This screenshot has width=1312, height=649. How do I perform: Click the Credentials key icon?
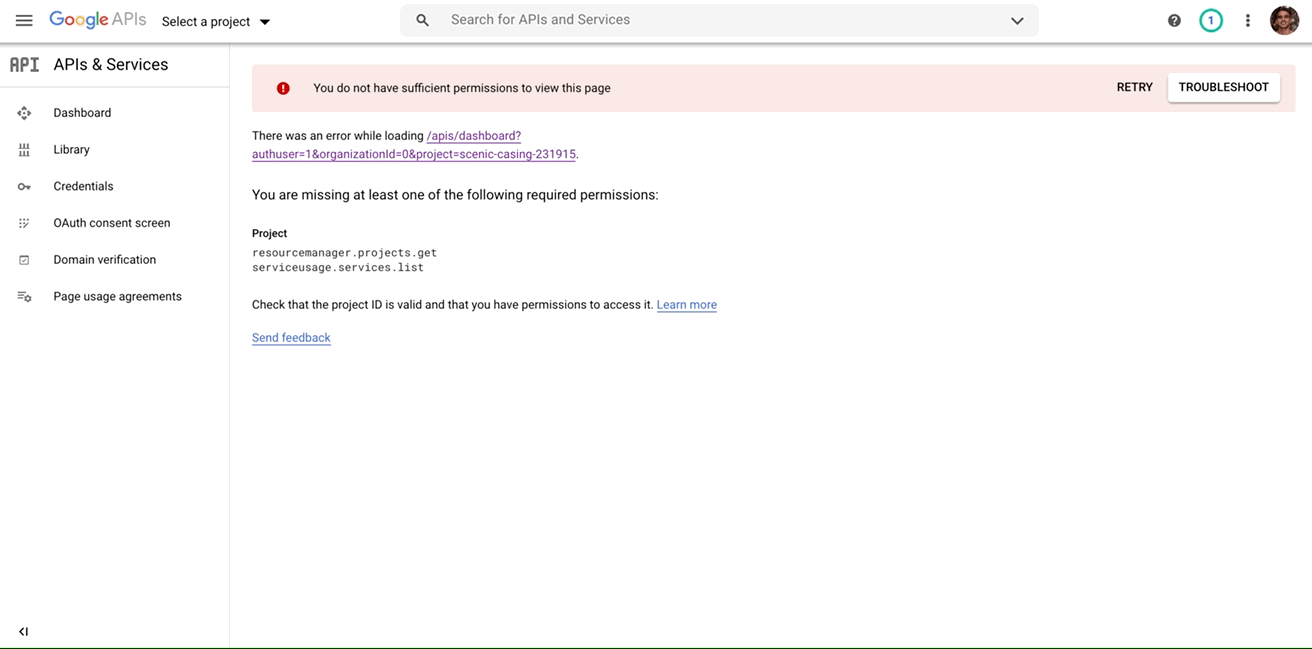pyautogui.click(x=24, y=187)
